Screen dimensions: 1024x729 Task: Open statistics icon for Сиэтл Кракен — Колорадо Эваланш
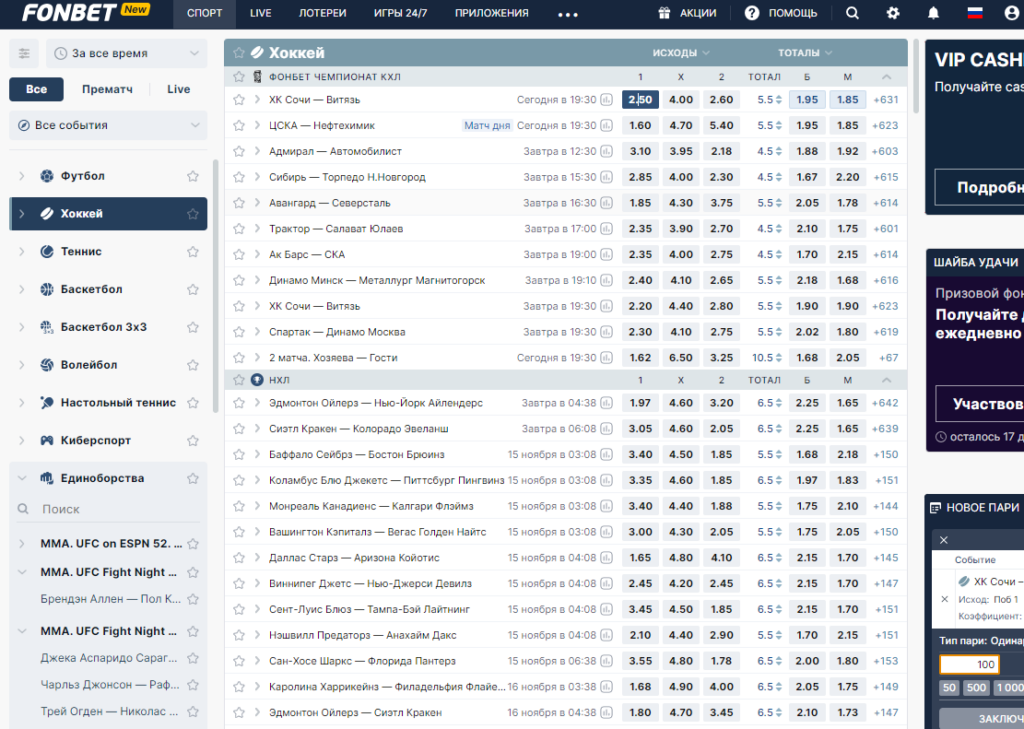(607, 429)
